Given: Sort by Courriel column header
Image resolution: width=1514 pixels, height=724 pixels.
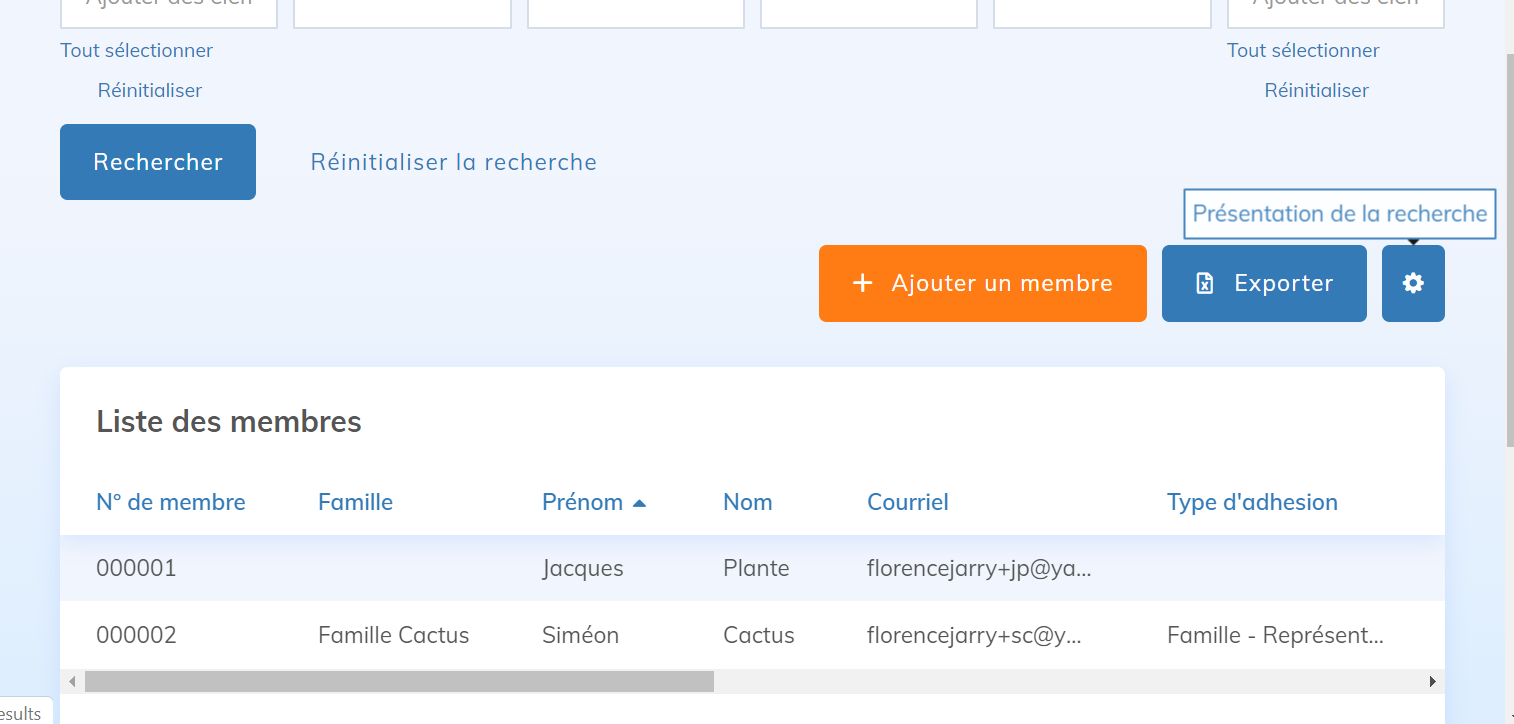Looking at the screenshot, I should 908,502.
